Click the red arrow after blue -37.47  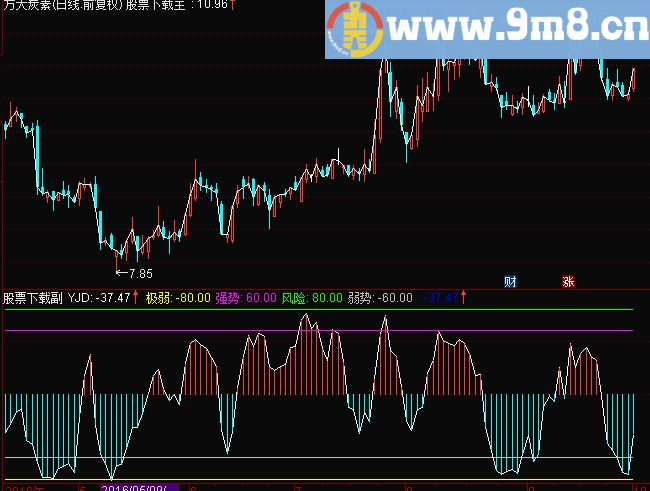(463, 297)
